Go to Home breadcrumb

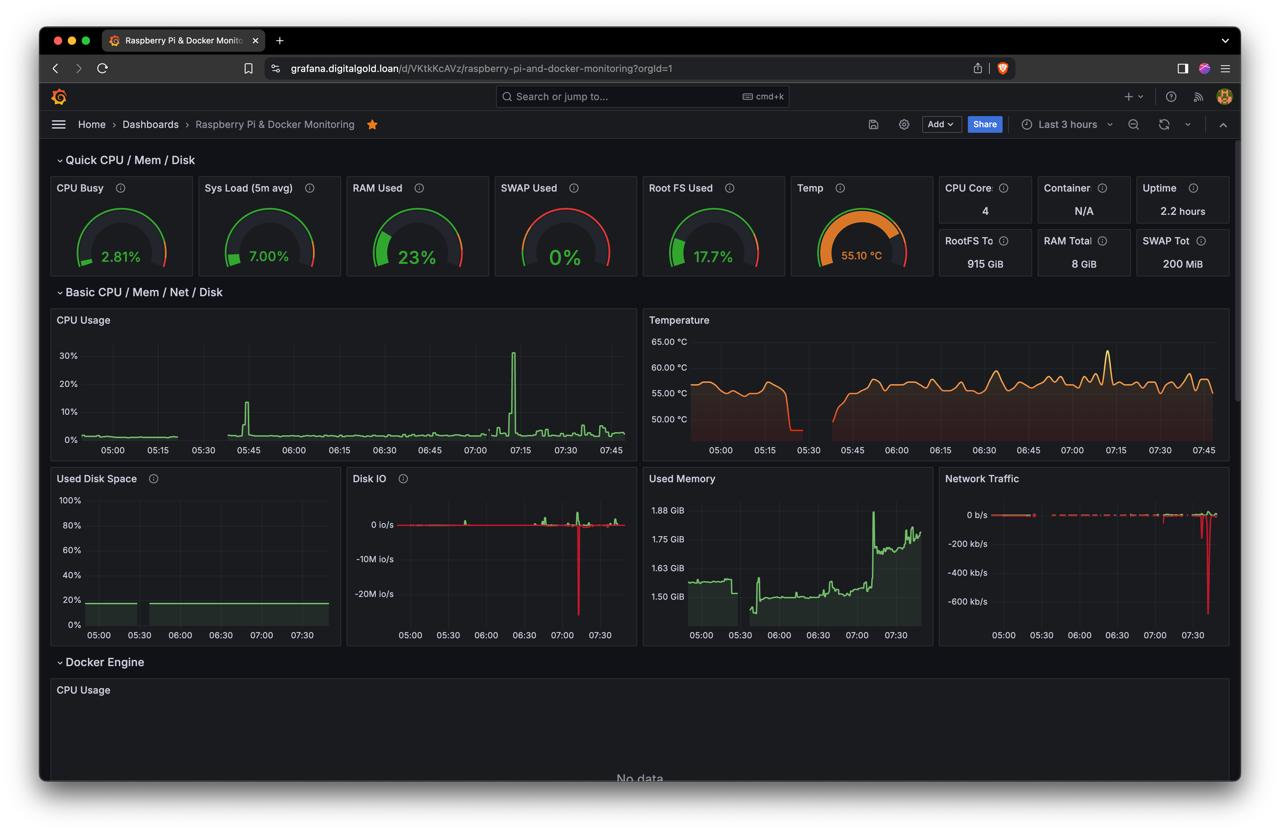tap(92, 124)
